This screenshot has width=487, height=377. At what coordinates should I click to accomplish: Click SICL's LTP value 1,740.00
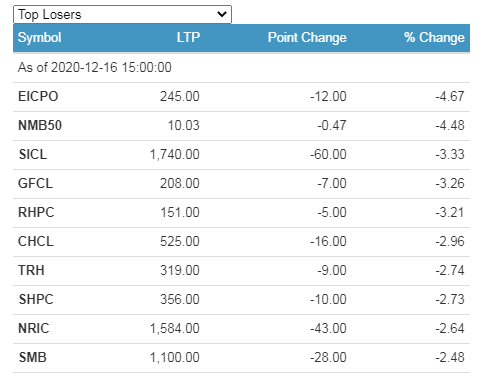click(175, 154)
